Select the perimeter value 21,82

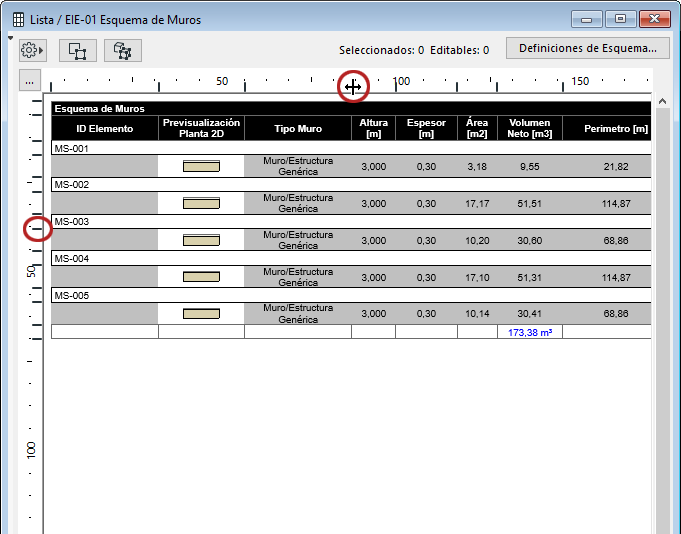coord(616,166)
